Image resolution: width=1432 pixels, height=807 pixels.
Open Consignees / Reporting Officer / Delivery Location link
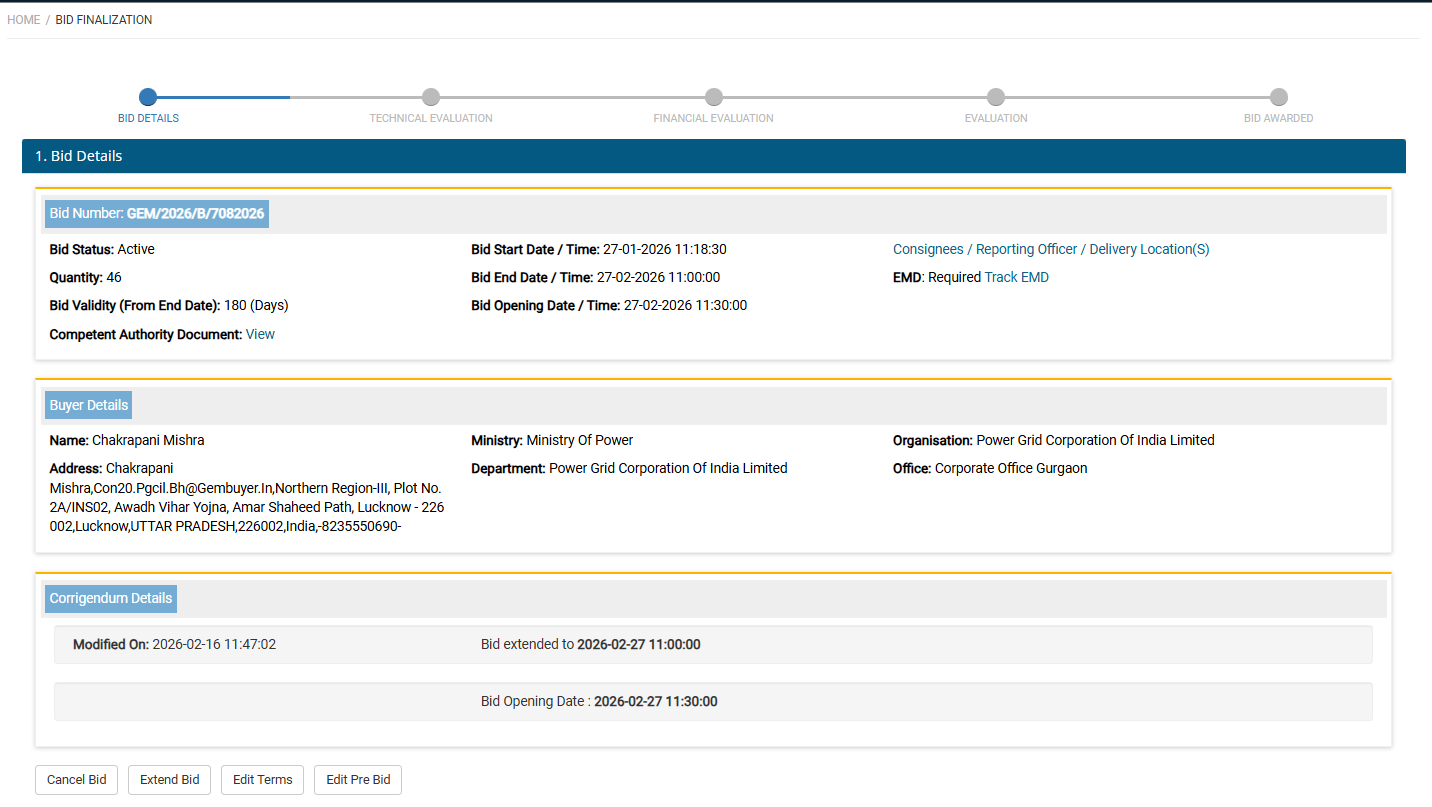pos(1051,250)
